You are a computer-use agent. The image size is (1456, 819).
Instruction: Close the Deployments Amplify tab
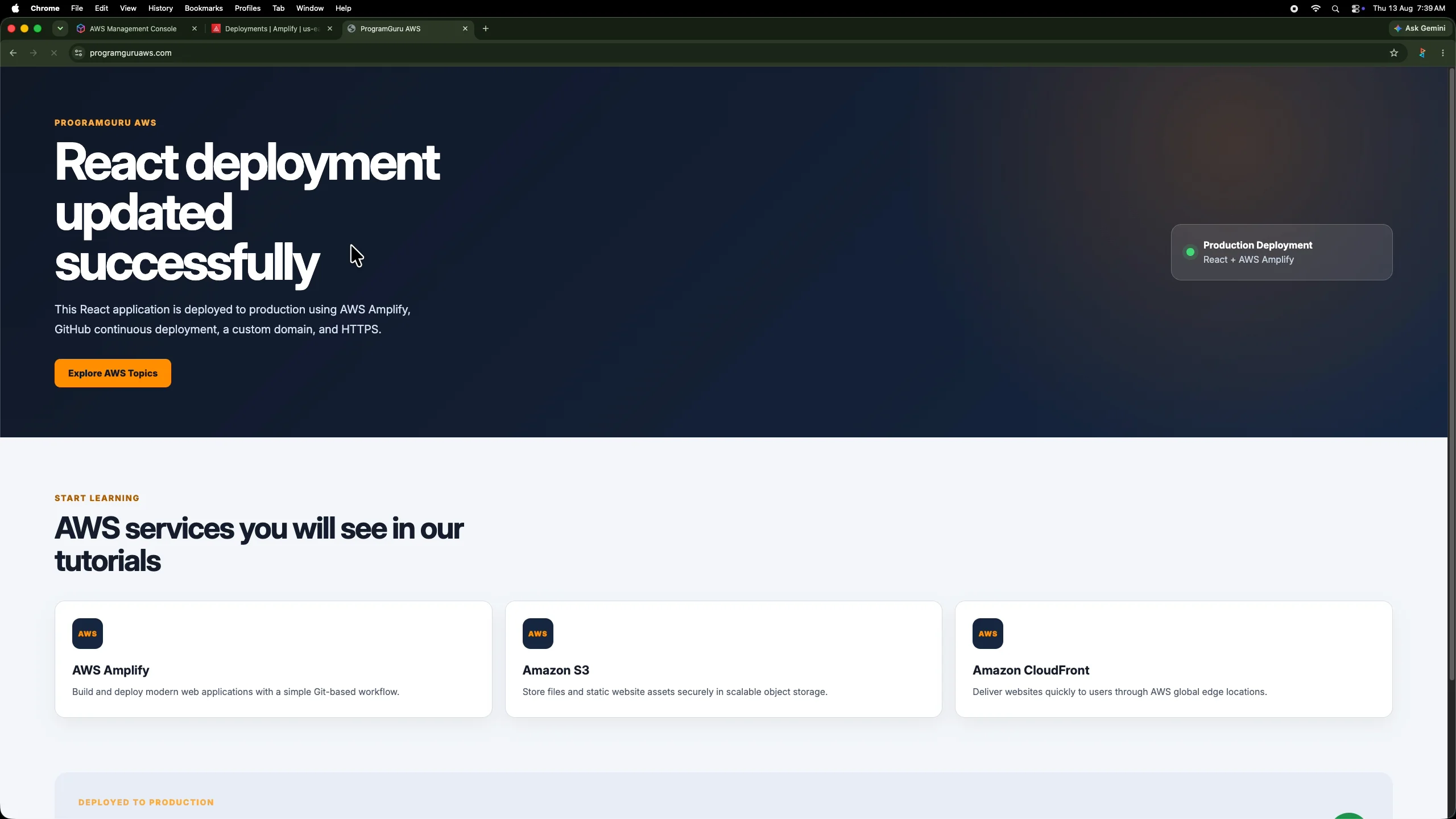coord(330,28)
